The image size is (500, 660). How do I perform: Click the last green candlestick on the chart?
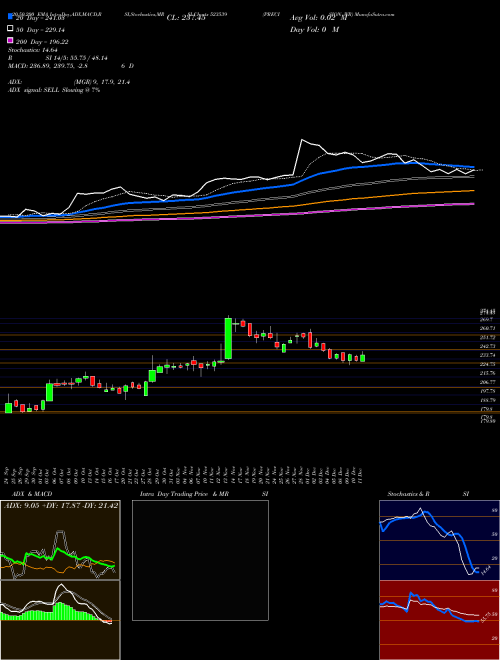(x=363, y=358)
